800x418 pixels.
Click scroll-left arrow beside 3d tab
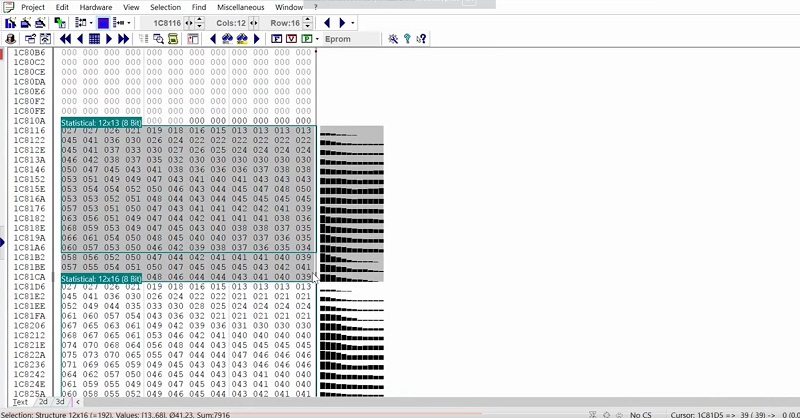pyautogui.click(x=78, y=402)
